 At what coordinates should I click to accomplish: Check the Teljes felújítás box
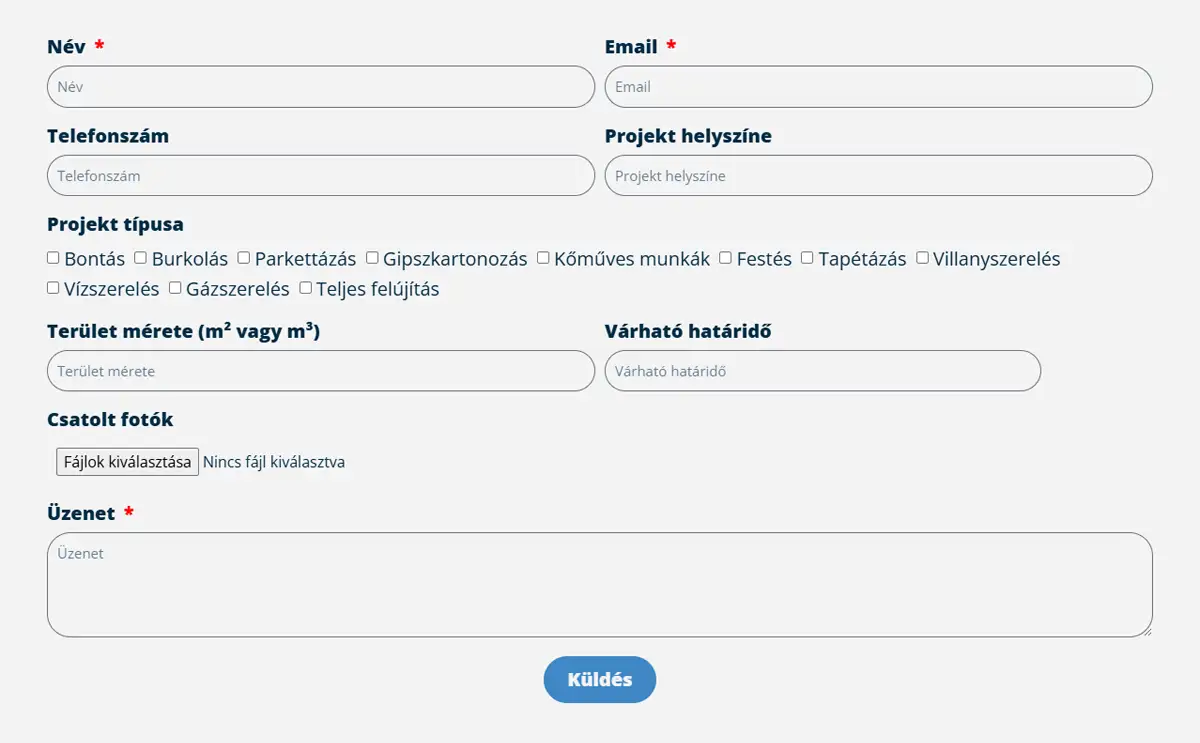pos(306,288)
